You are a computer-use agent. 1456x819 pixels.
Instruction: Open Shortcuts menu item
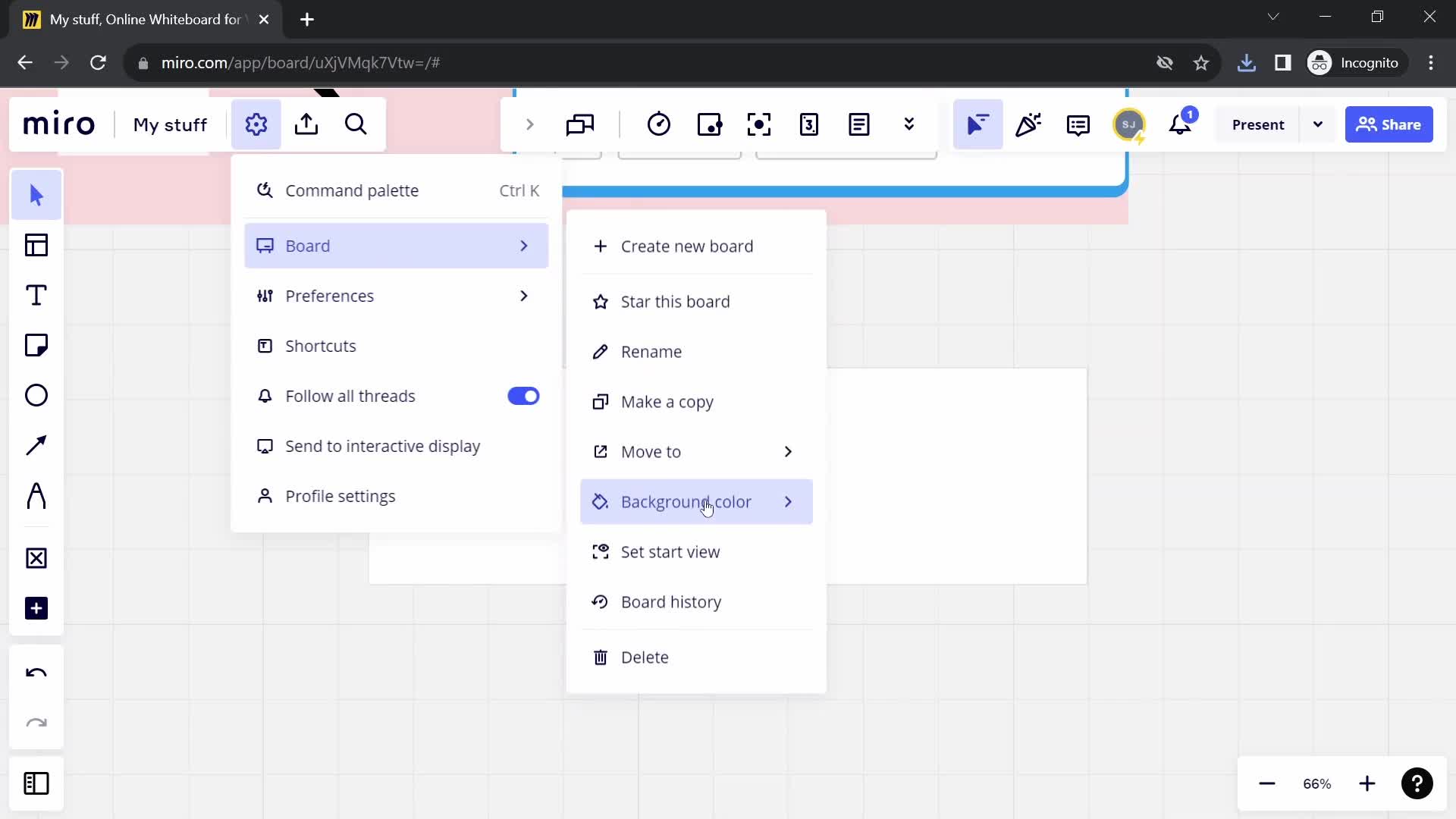click(396, 346)
